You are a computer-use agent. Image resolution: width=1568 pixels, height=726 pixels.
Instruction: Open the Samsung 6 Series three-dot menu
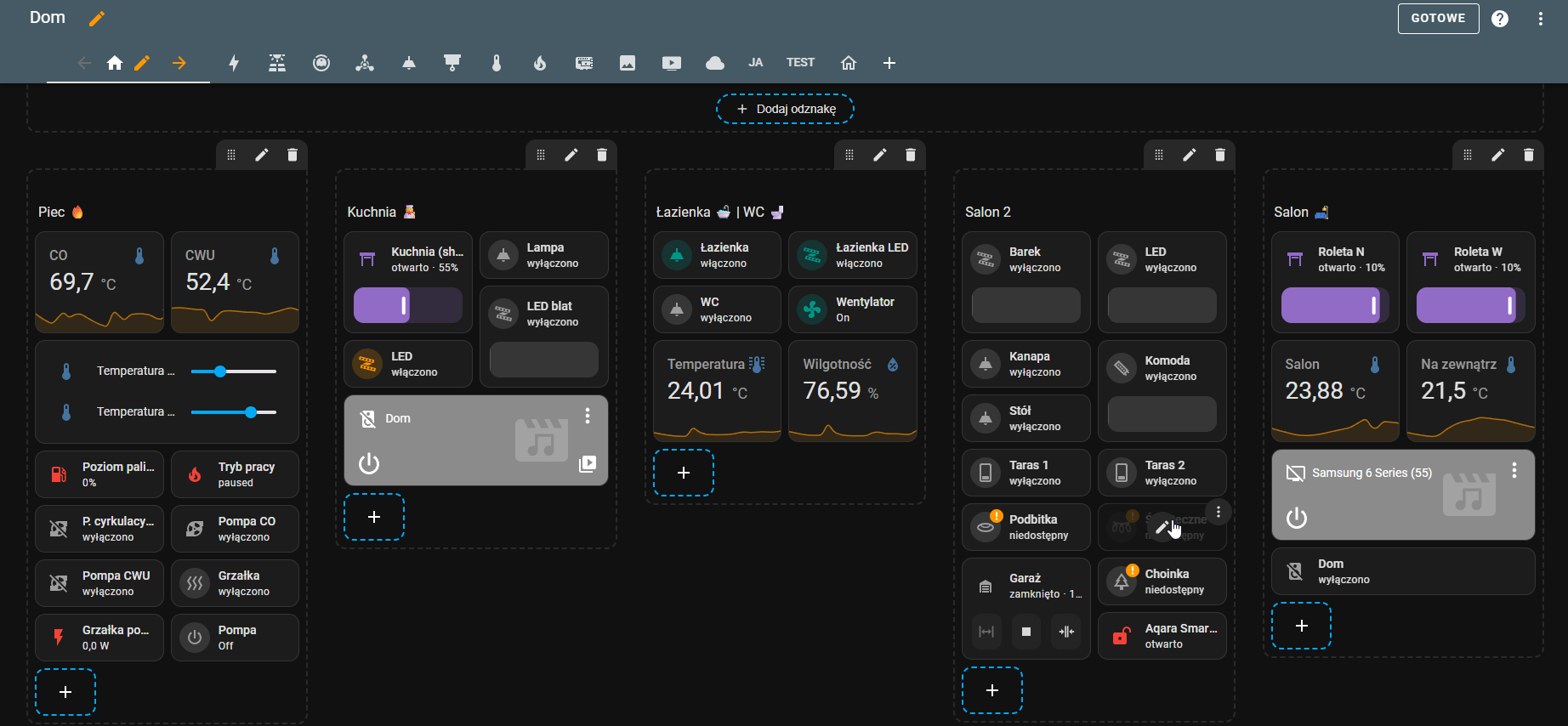[1514, 471]
